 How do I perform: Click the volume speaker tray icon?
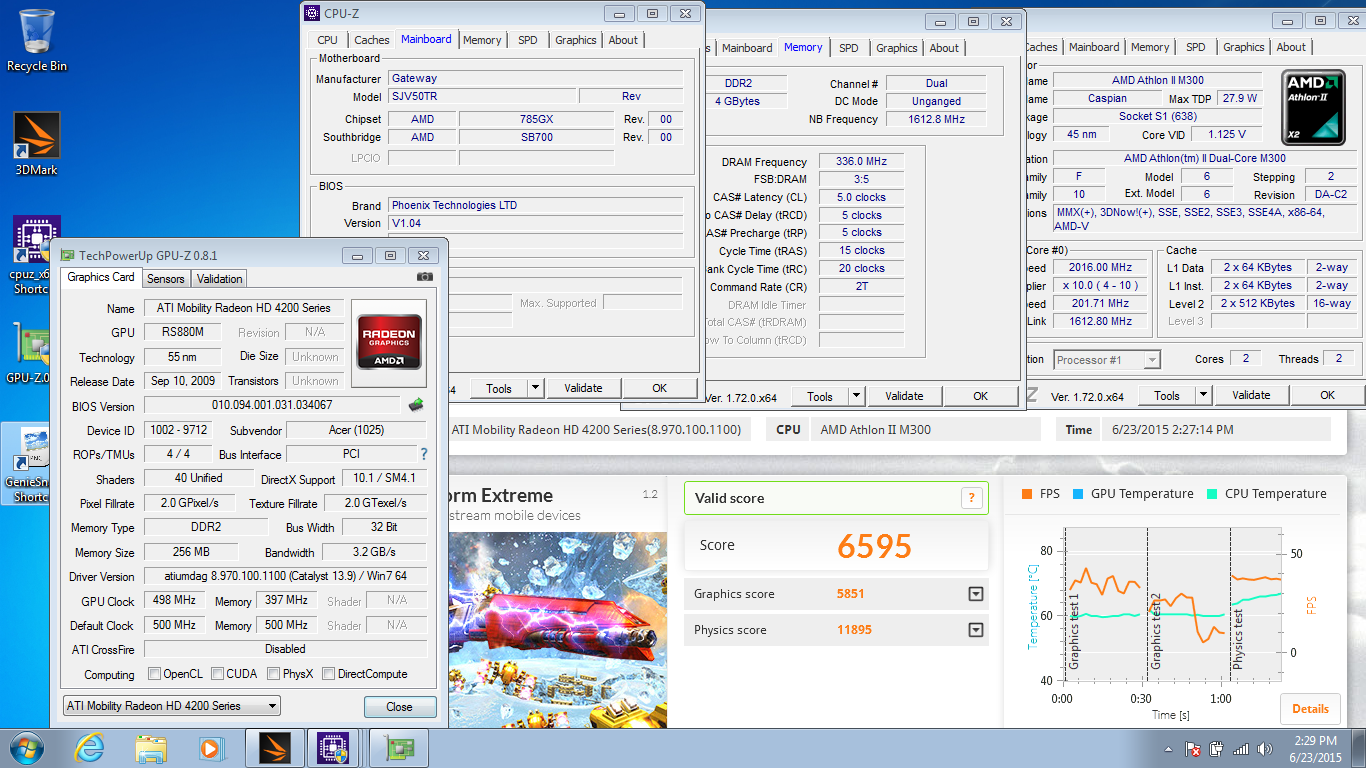click(1265, 749)
